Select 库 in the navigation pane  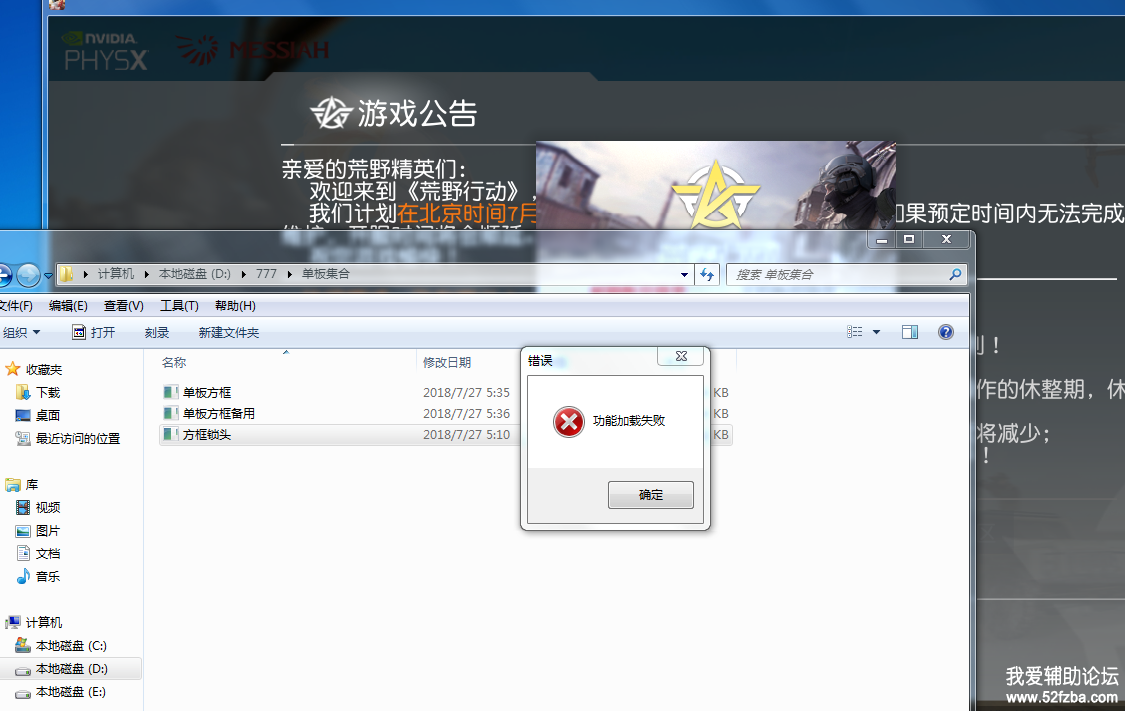tap(32, 484)
